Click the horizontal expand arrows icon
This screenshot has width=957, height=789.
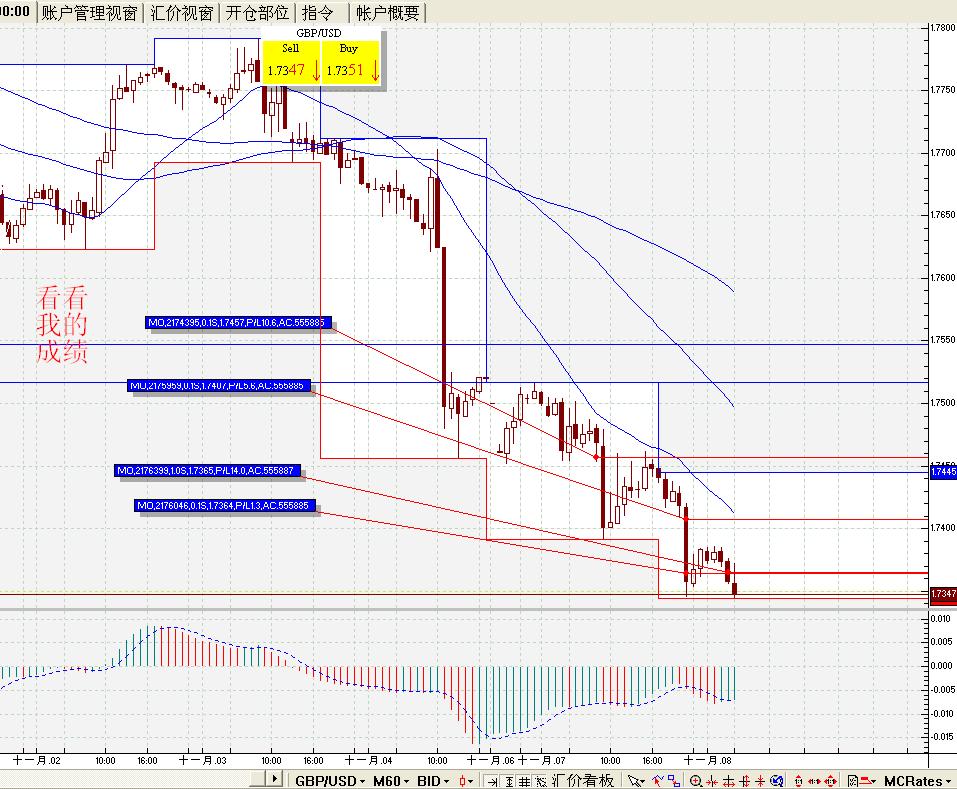pyautogui.click(x=728, y=780)
